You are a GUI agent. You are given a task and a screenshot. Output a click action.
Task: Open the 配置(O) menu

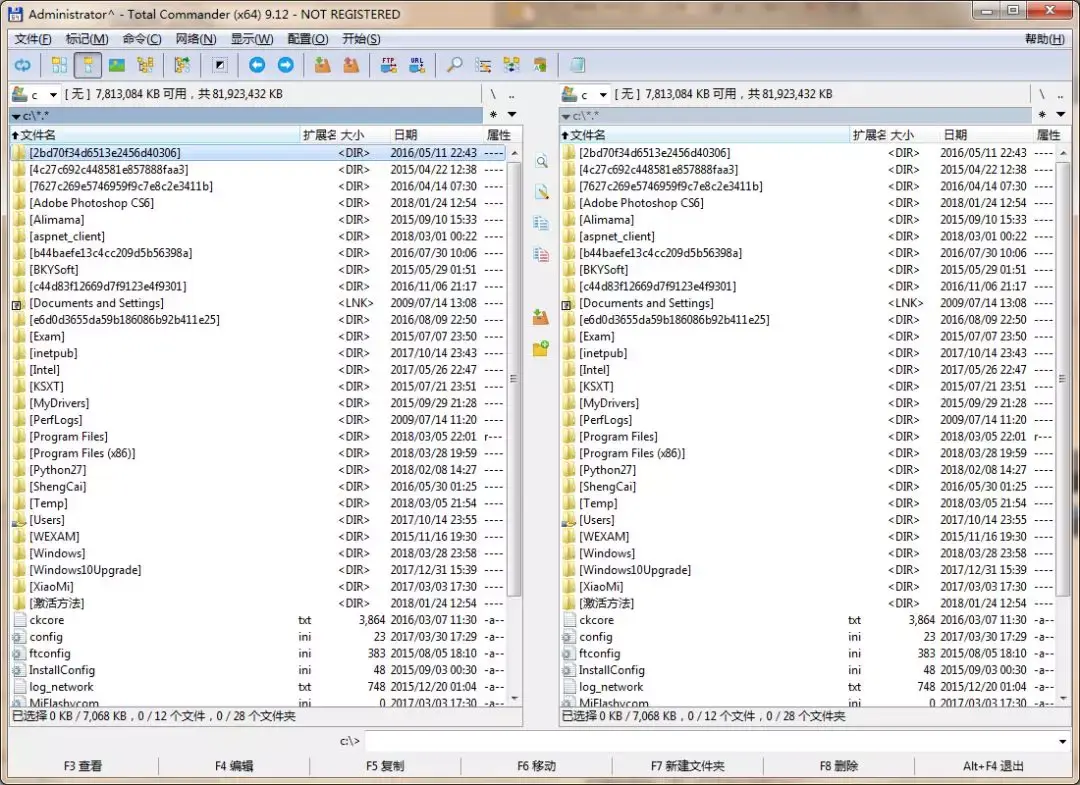coord(308,39)
